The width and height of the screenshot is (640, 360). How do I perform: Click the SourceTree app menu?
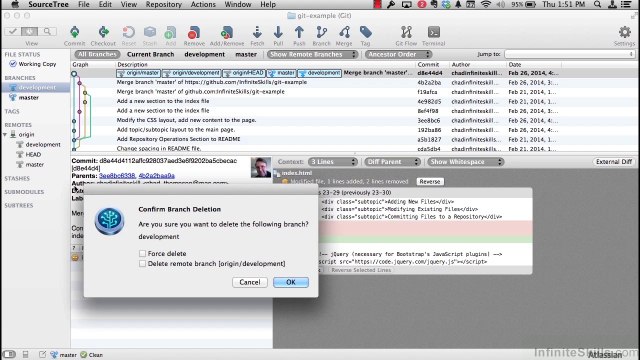pos(48,4)
